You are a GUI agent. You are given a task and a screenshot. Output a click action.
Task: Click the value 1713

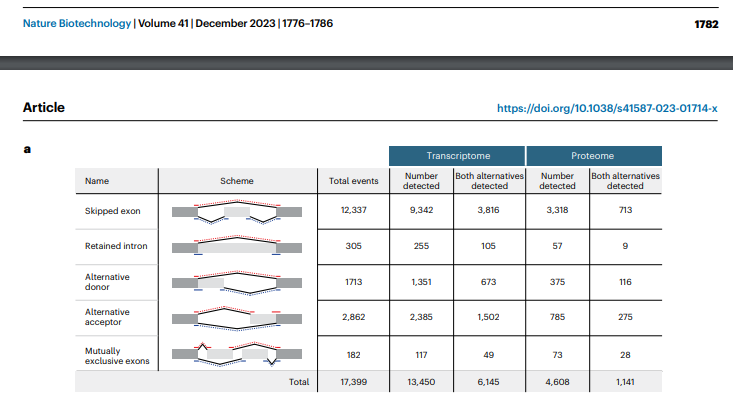point(353,282)
